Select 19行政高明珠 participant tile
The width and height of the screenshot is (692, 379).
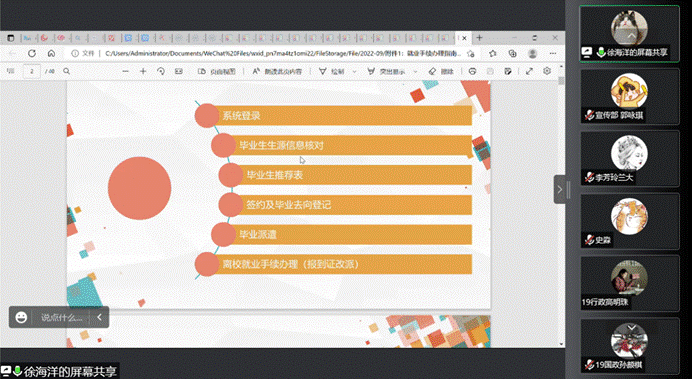click(x=629, y=283)
